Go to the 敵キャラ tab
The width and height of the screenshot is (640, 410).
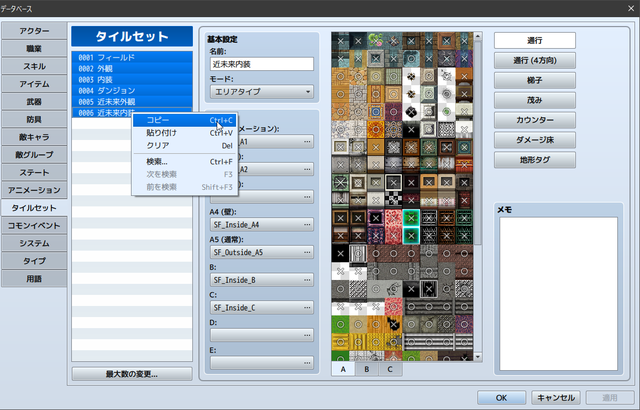tap(34, 137)
